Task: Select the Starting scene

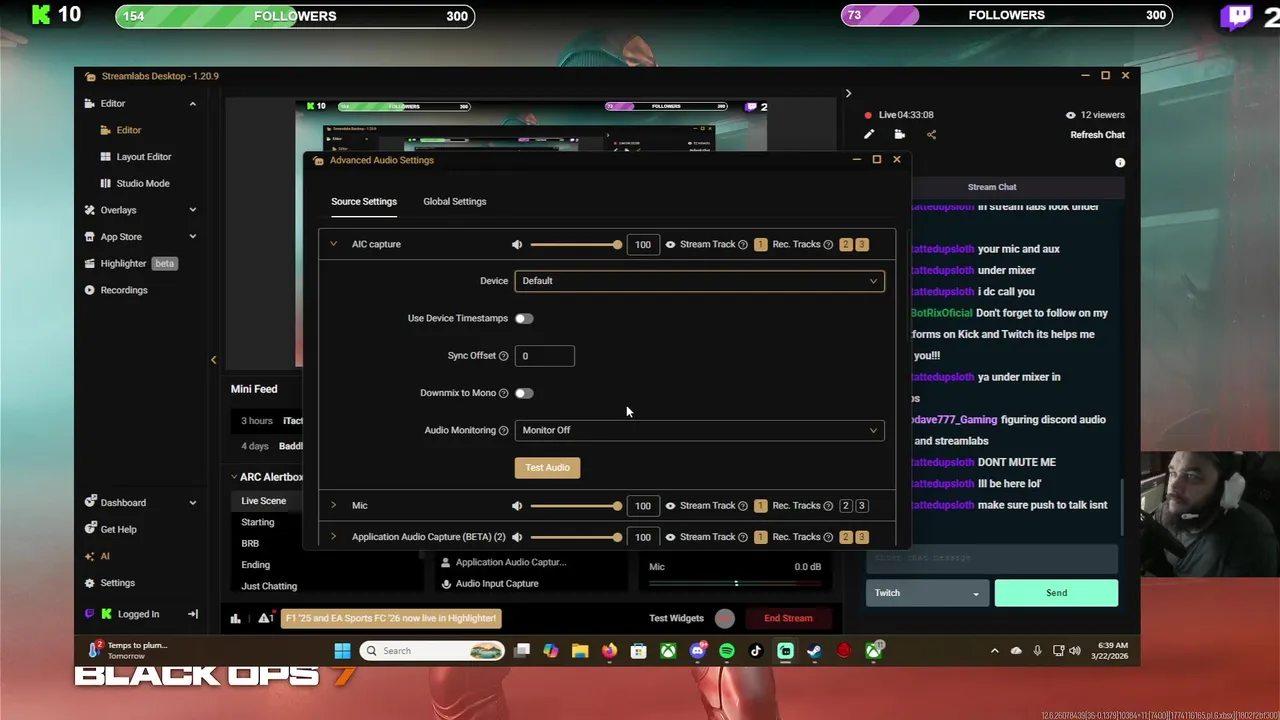Action: tap(257, 522)
